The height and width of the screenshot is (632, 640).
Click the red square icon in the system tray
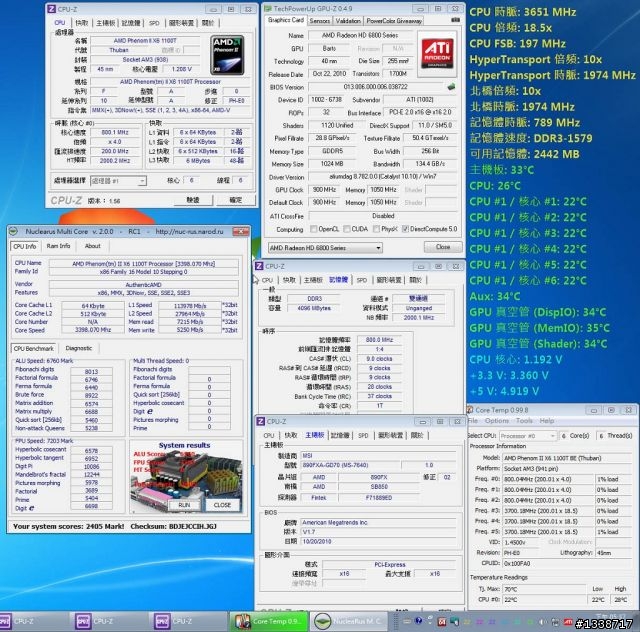tap(442, 622)
